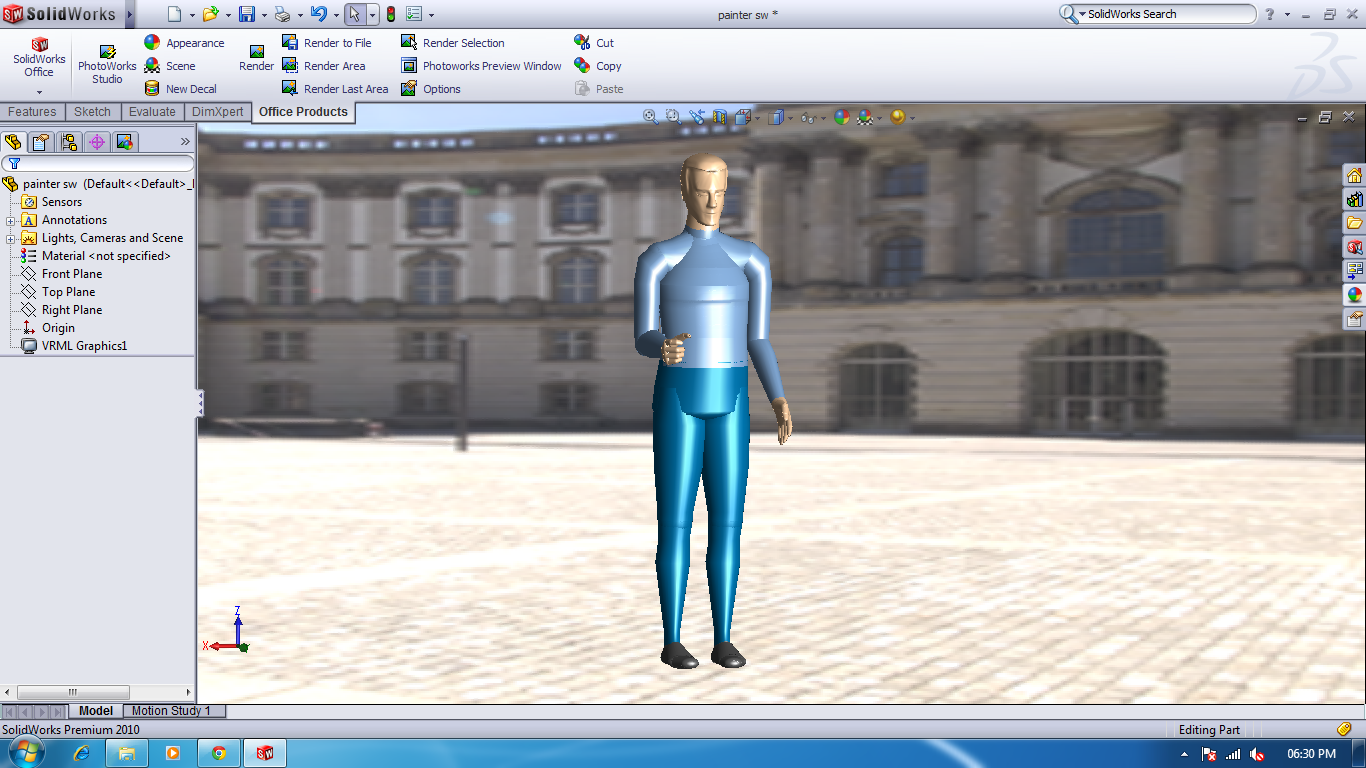Open SolidWorks Resources home icon in task pane
The height and width of the screenshot is (768, 1366).
coord(1354,176)
